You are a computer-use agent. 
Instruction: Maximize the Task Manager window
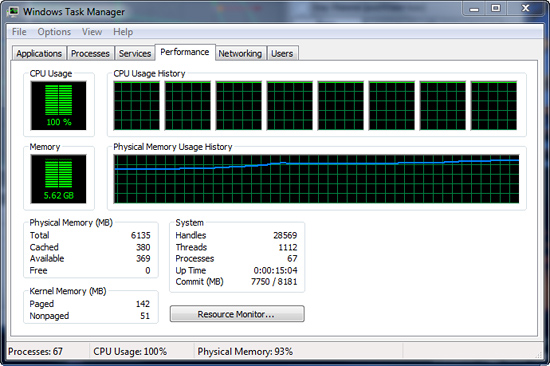[496, 8]
